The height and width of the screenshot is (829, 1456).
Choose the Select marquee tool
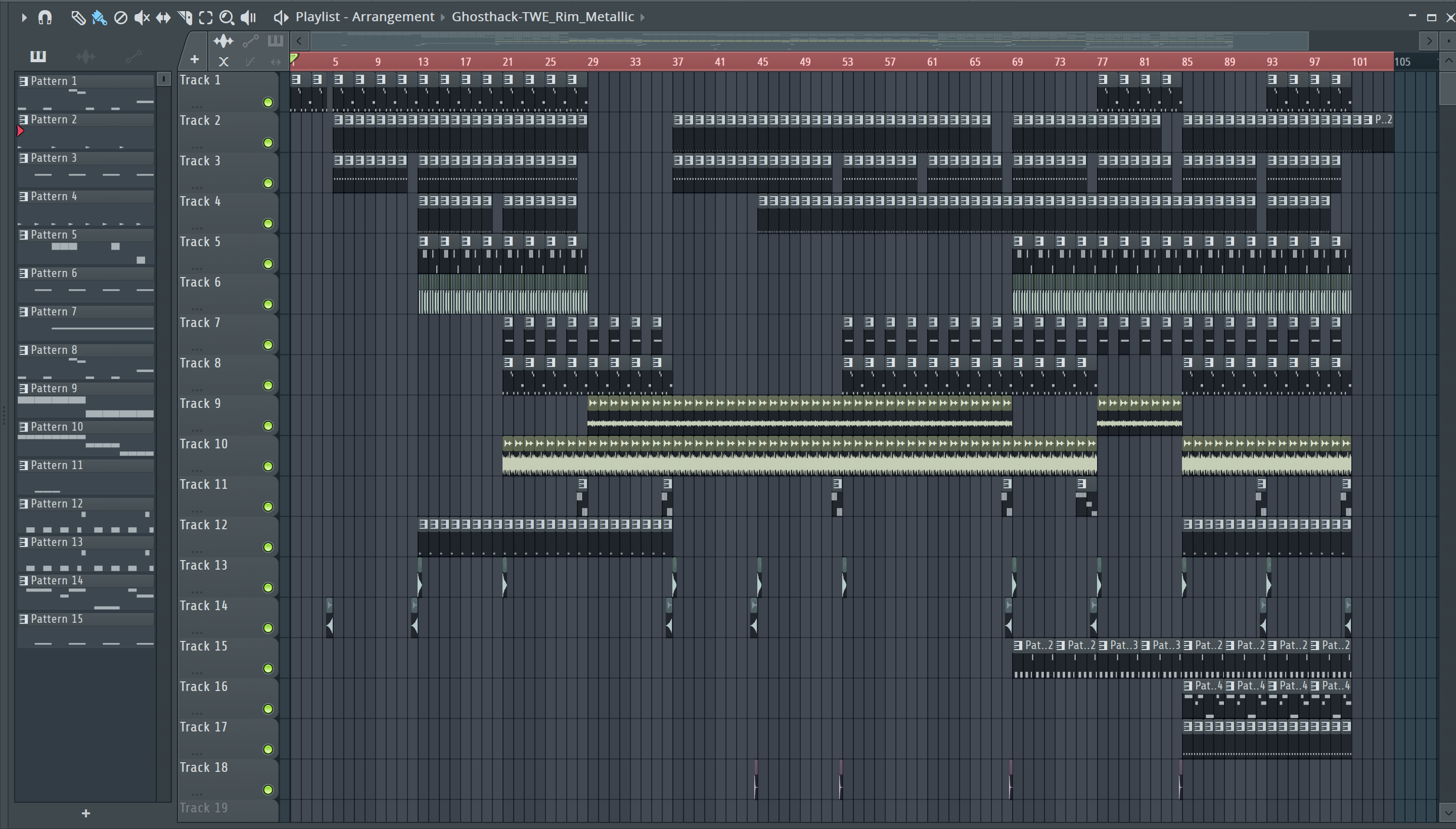[x=206, y=18]
